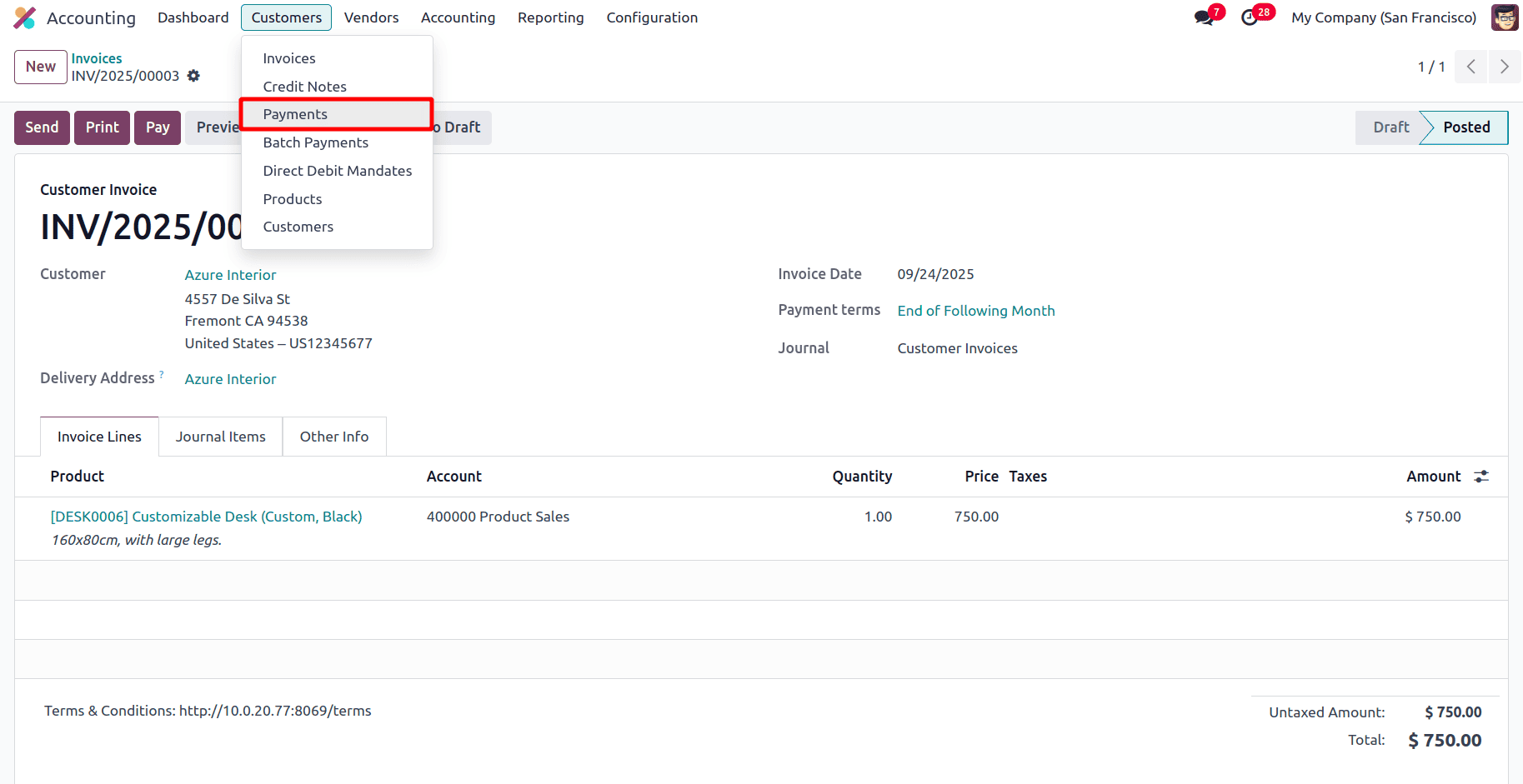
Task: Open the gear actions menu beside invoice number
Action: [x=193, y=76]
